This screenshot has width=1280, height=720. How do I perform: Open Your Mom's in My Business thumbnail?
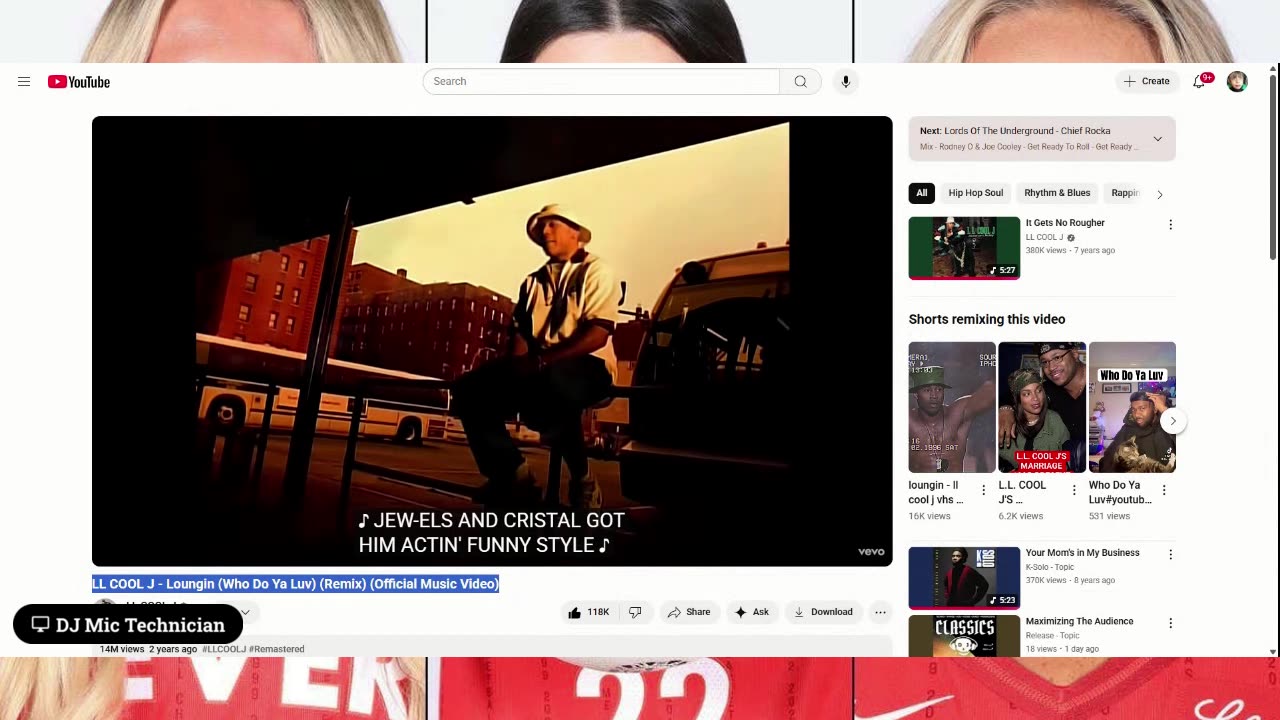(x=964, y=577)
